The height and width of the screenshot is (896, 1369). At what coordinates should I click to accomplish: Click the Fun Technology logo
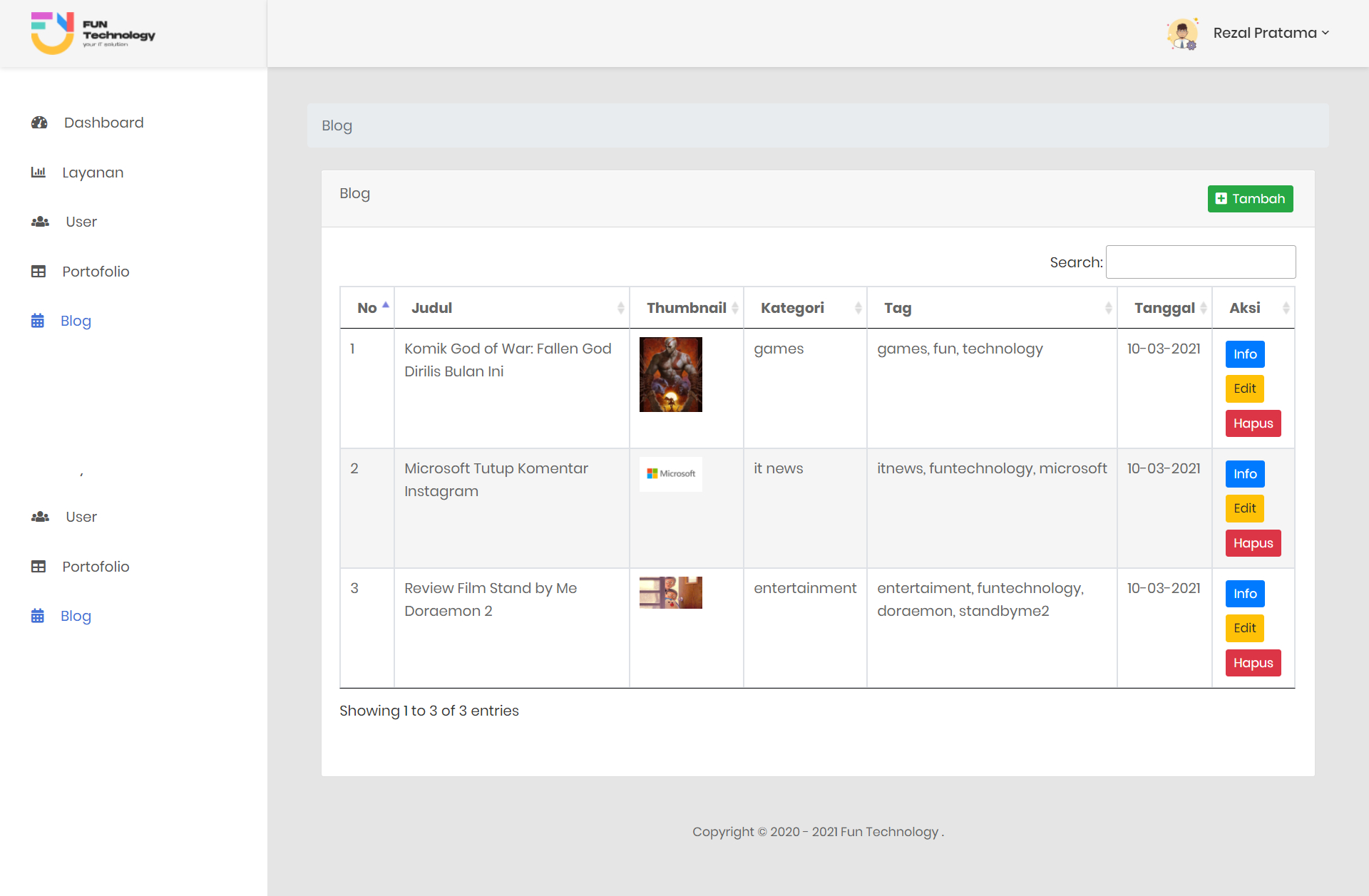pyautogui.click(x=93, y=34)
